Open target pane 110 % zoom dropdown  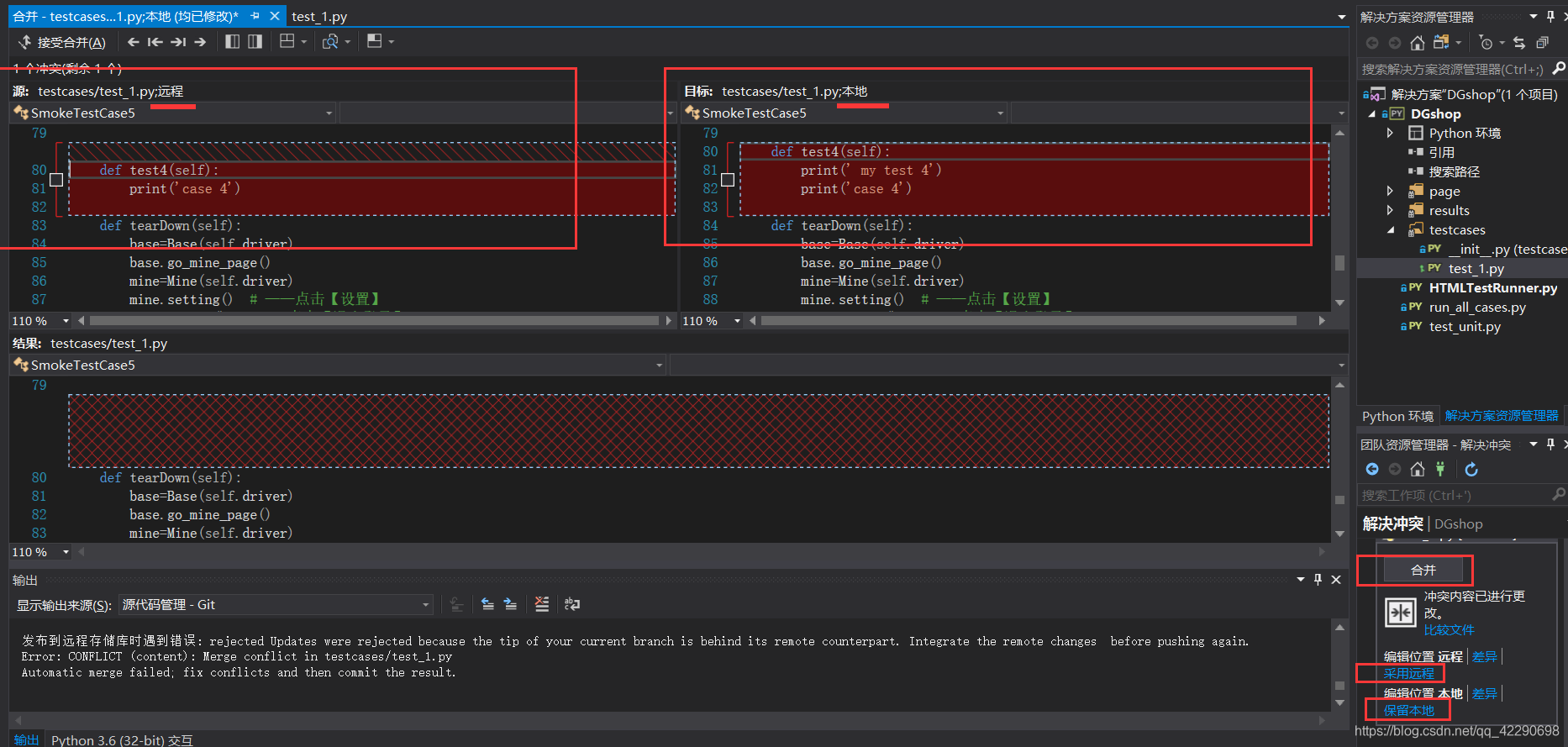[737, 321]
